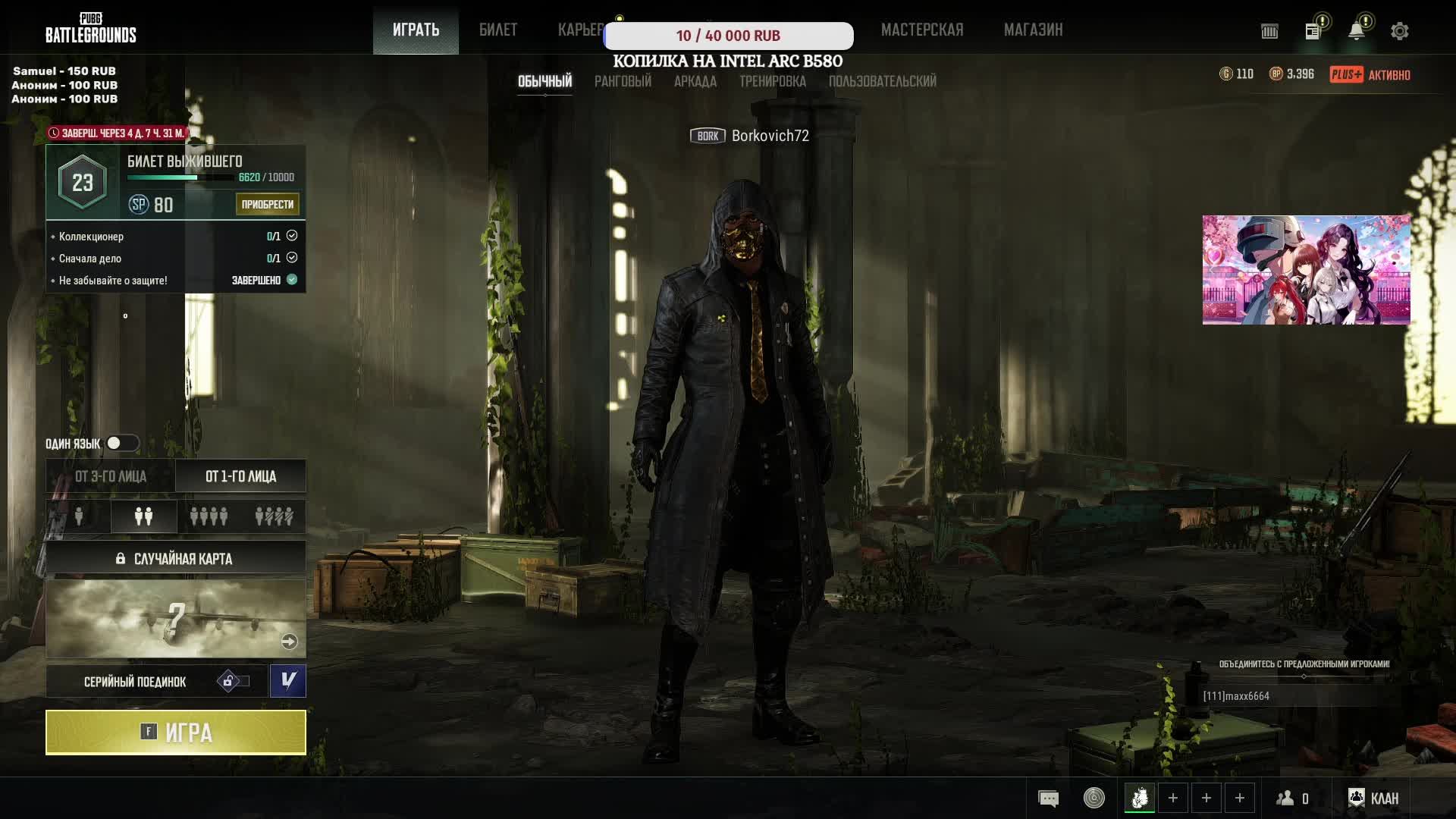Add teammate in first empty plus slot

[x=1172, y=798]
